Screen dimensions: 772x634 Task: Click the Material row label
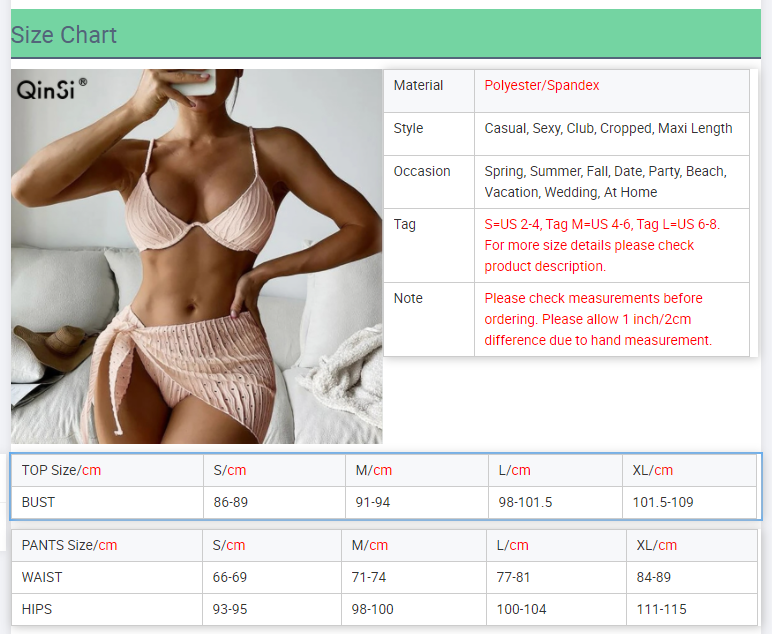tap(418, 86)
